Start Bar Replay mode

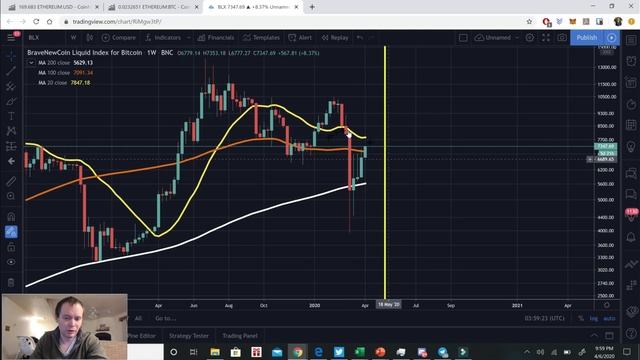point(335,38)
